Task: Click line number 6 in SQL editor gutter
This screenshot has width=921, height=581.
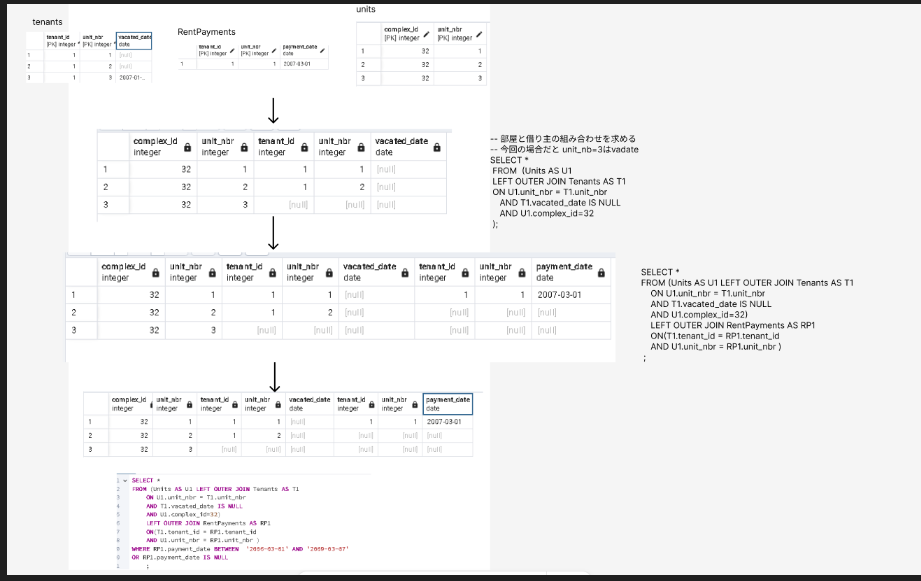Action: [x=118, y=523]
